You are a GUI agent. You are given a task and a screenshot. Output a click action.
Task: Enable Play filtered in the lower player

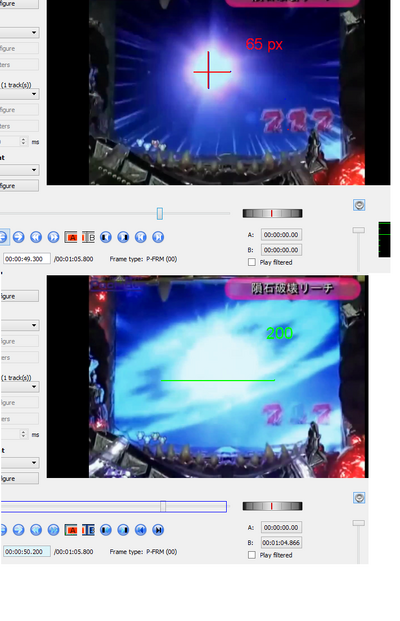[x=251, y=555]
